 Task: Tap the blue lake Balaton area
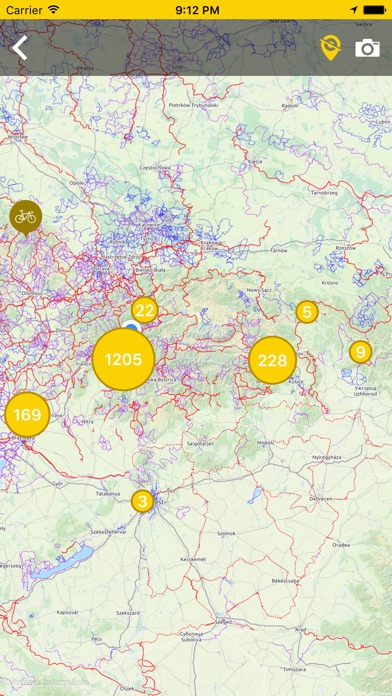[x=62, y=563]
